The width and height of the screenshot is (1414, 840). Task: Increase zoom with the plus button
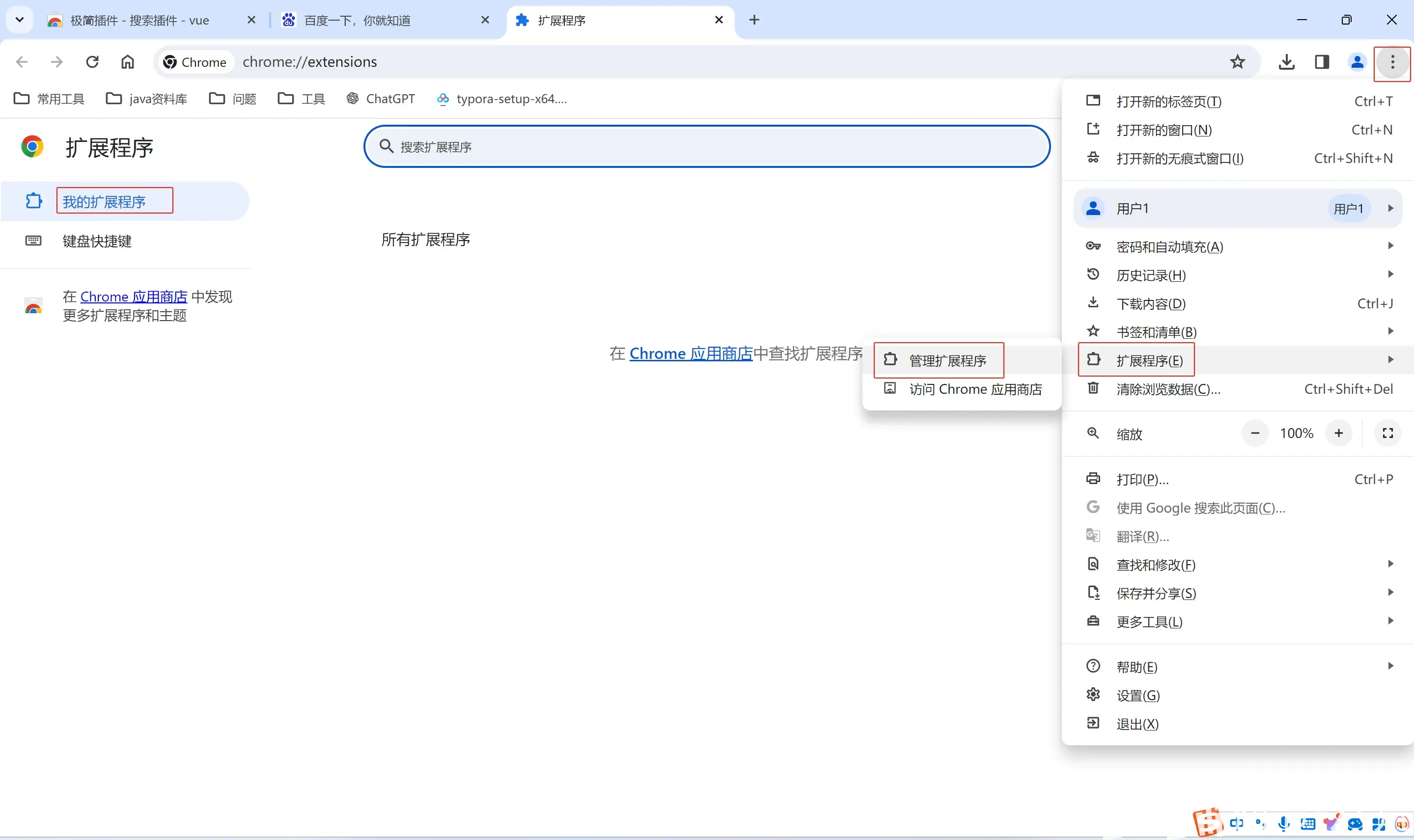pyautogui.click(x=1339, y=433)
